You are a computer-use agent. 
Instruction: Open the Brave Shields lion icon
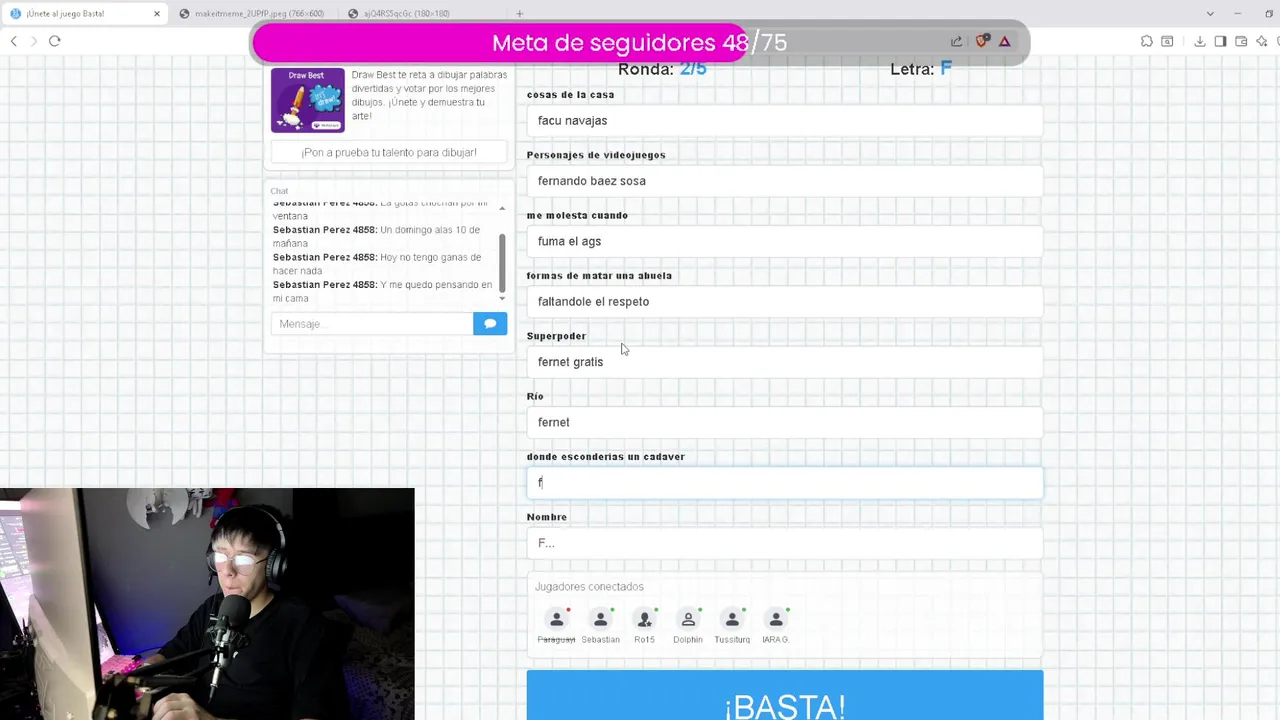point(981,41)
